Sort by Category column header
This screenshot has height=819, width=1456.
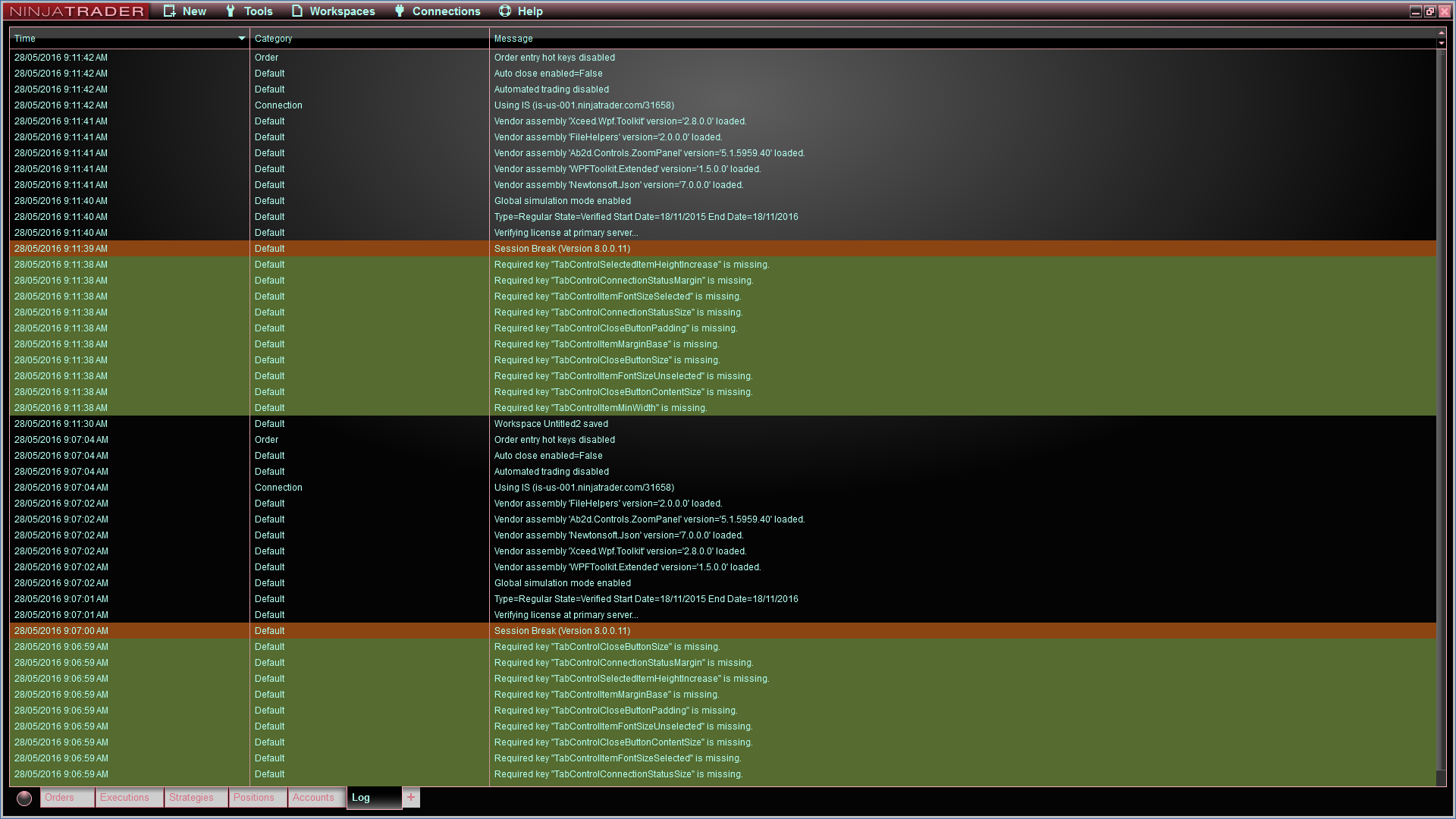coord(274,39)
